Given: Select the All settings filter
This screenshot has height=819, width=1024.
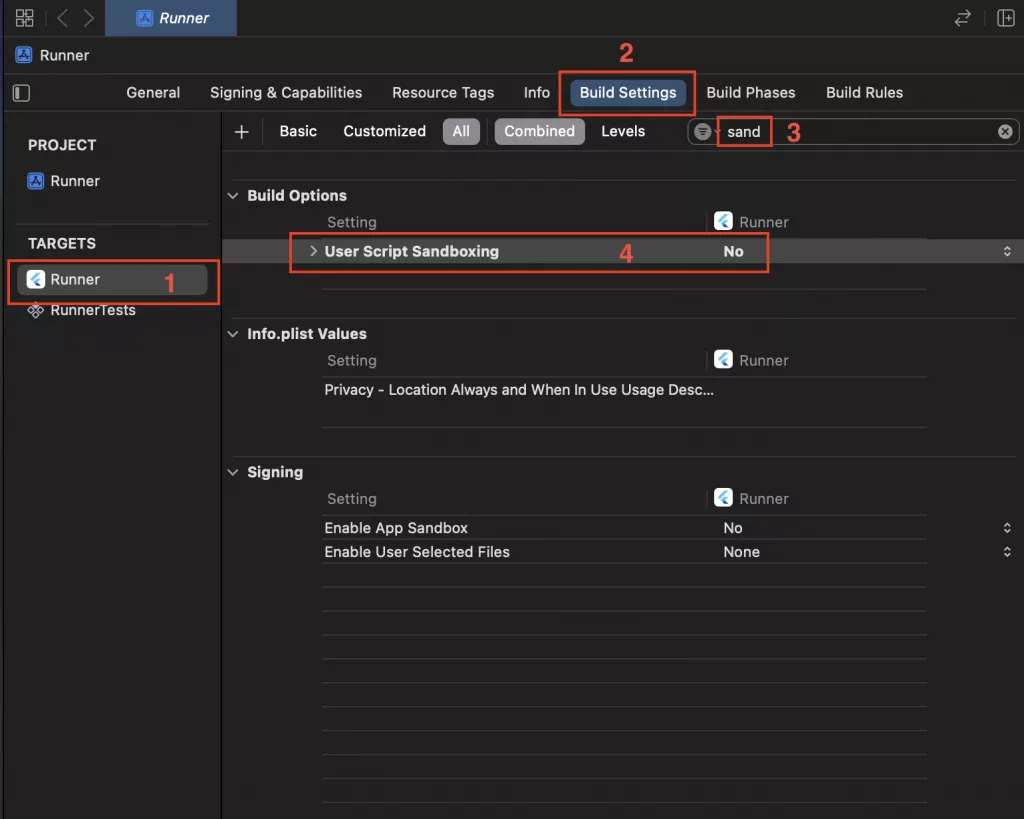Looking at the screenshot, I should tap(461, 131).
